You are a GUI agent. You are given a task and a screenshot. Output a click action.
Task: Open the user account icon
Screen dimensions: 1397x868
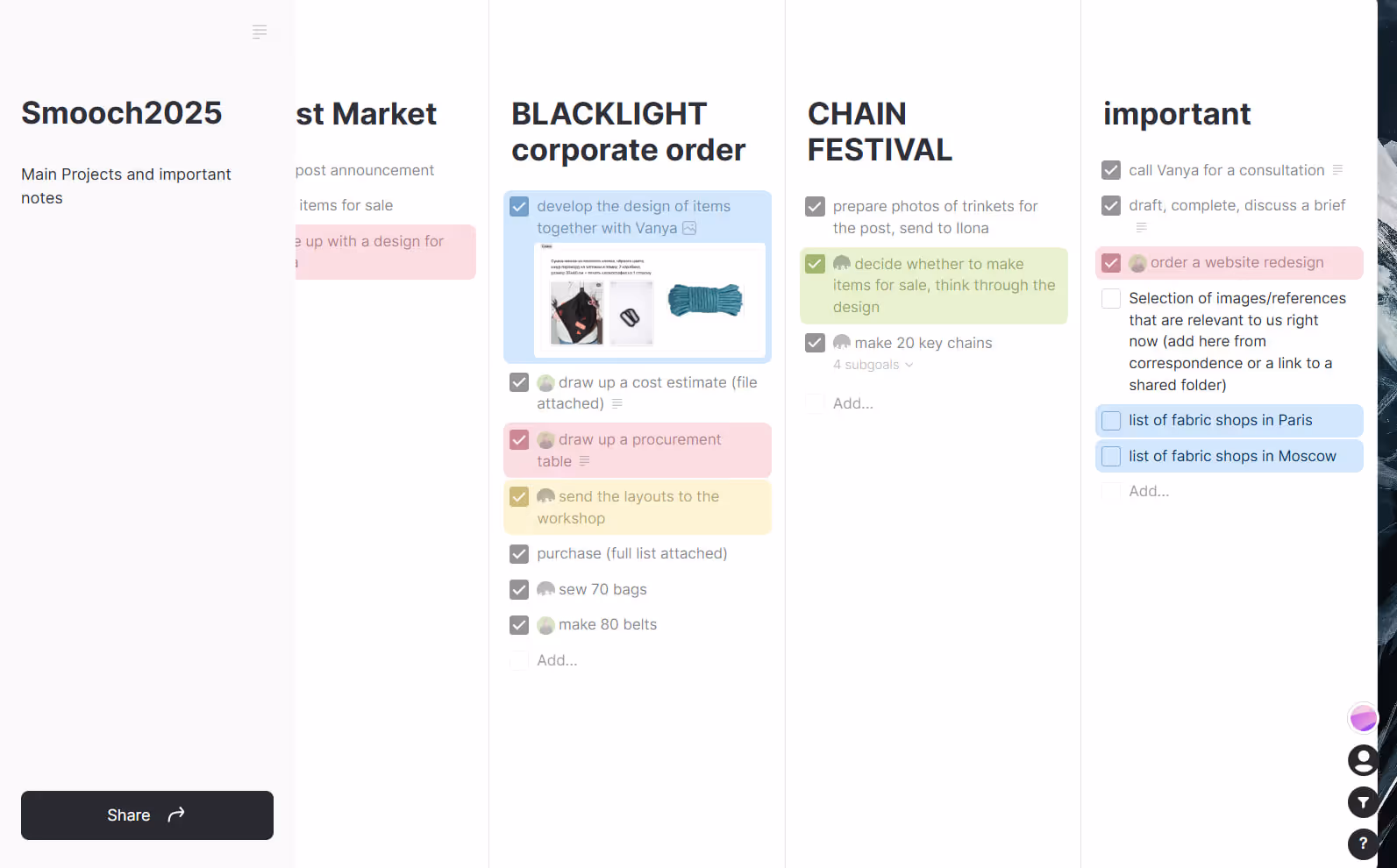(x=1363, y=759)
